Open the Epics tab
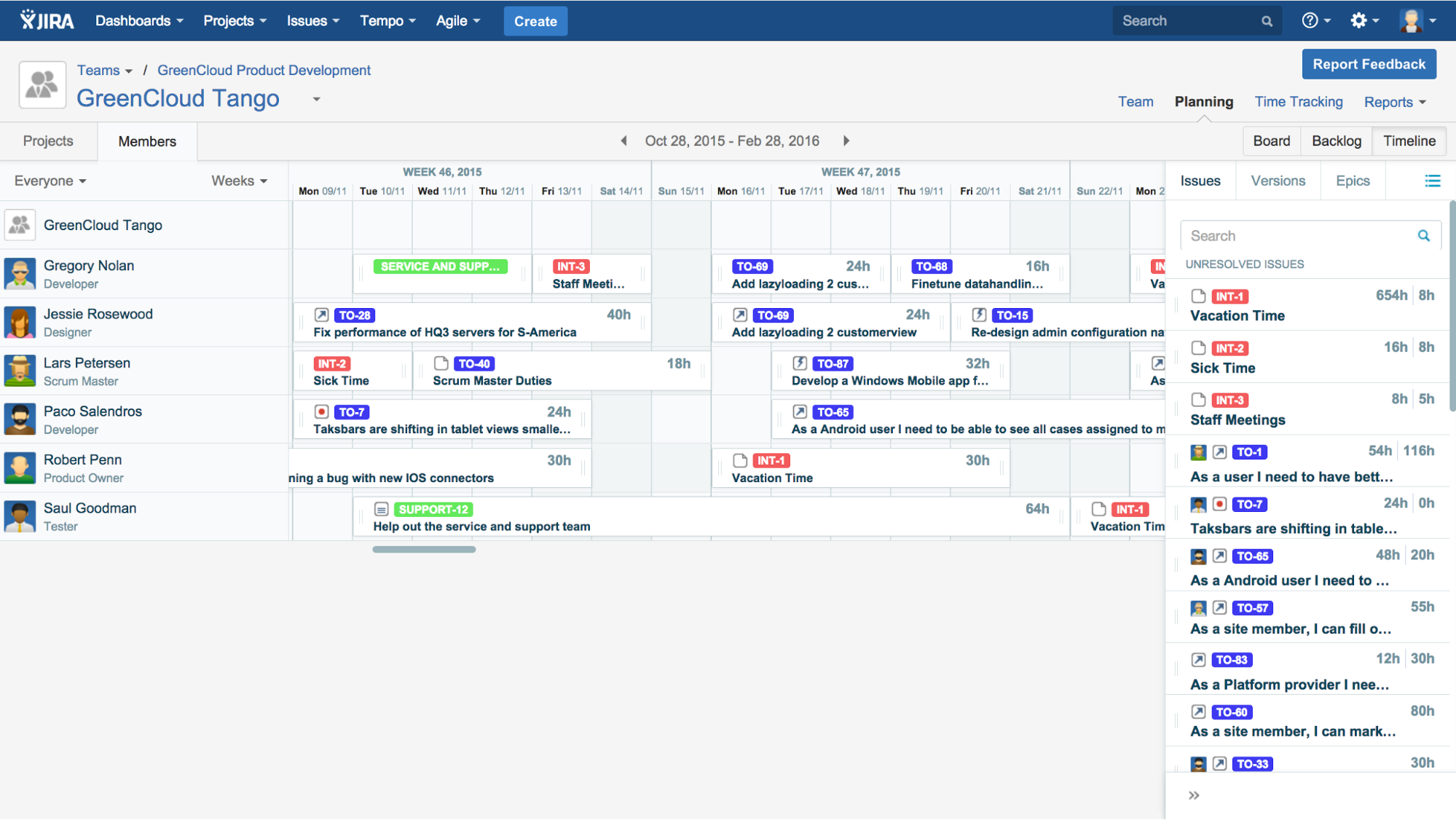 pyautogui.click(x=1352, y=181)
